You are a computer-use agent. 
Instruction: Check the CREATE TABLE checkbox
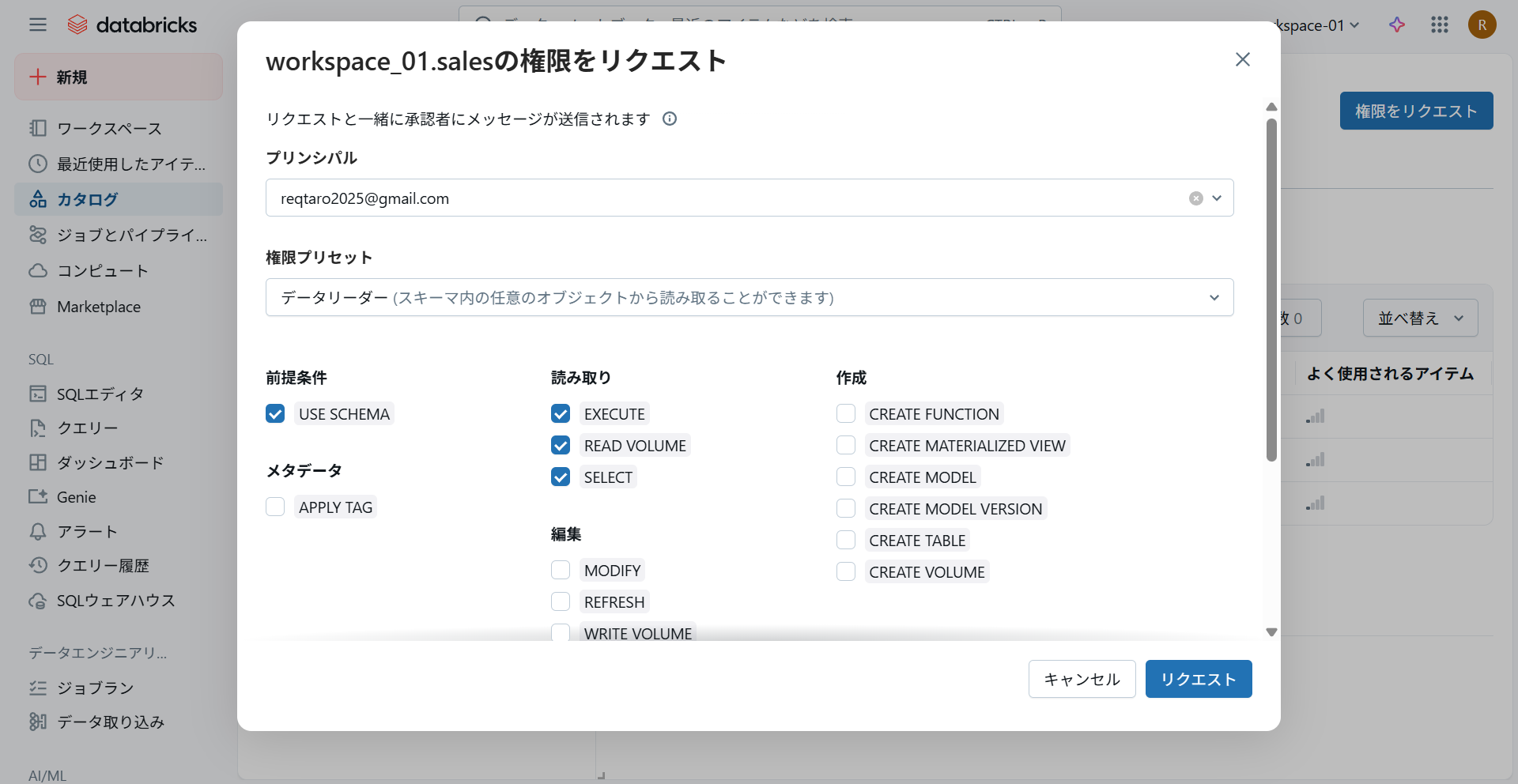click(846, 541)
